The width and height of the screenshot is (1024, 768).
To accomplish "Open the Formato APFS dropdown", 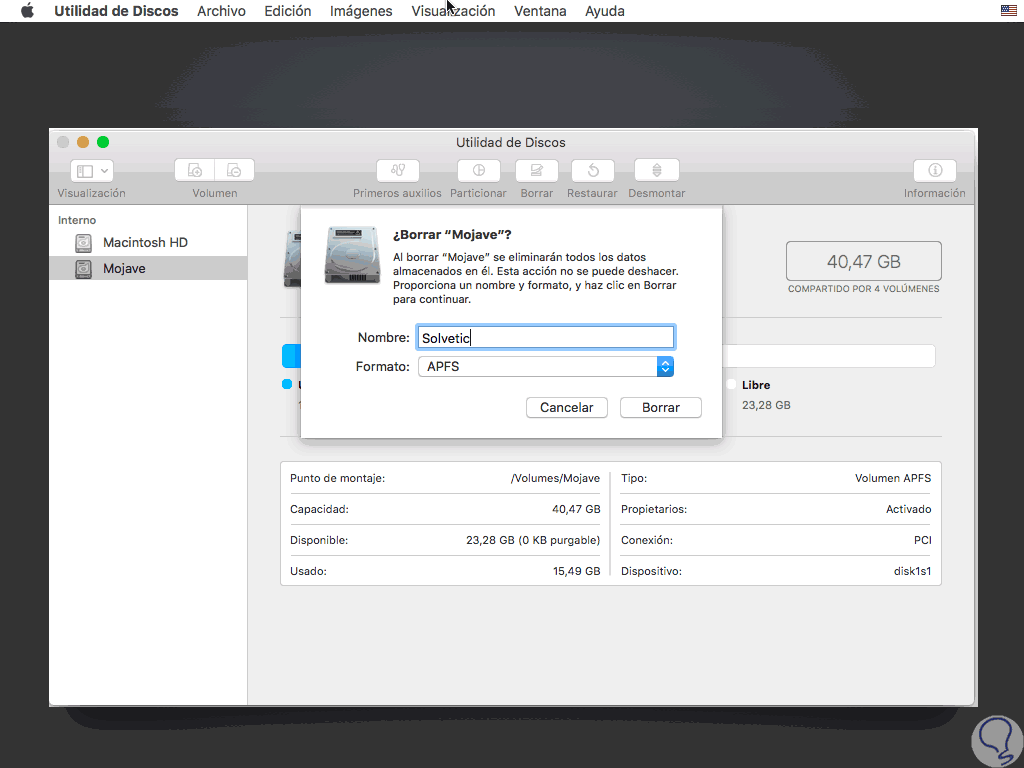I will 546,366.
